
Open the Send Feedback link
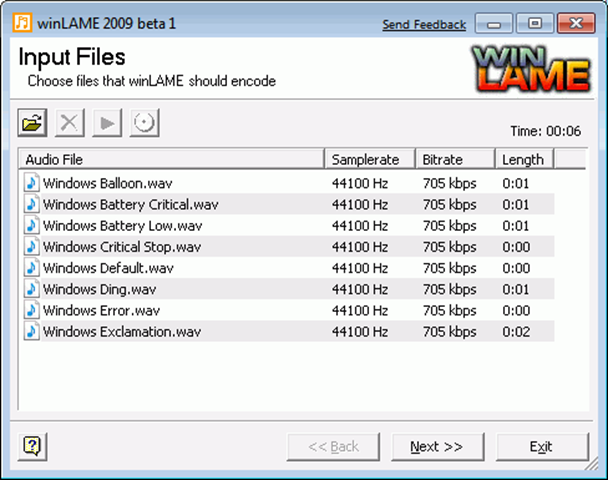pos(424,24)
